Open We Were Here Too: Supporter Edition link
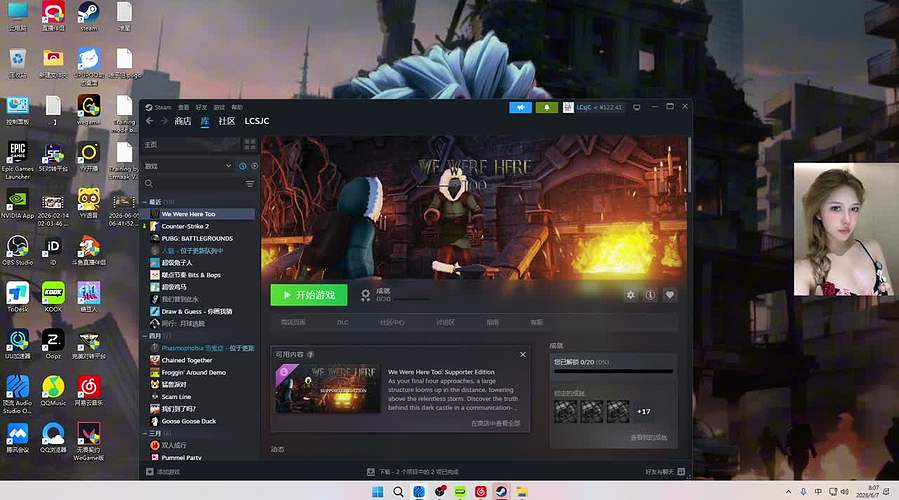This screenshot has width=899, height=500. [x=441, y=372]
